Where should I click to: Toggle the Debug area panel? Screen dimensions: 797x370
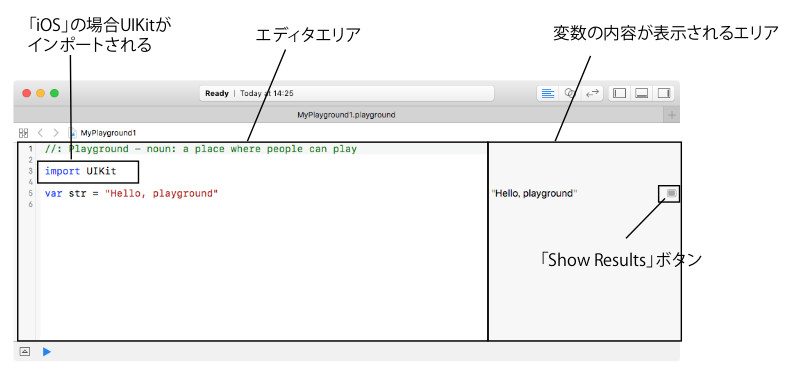click(642, 94)
